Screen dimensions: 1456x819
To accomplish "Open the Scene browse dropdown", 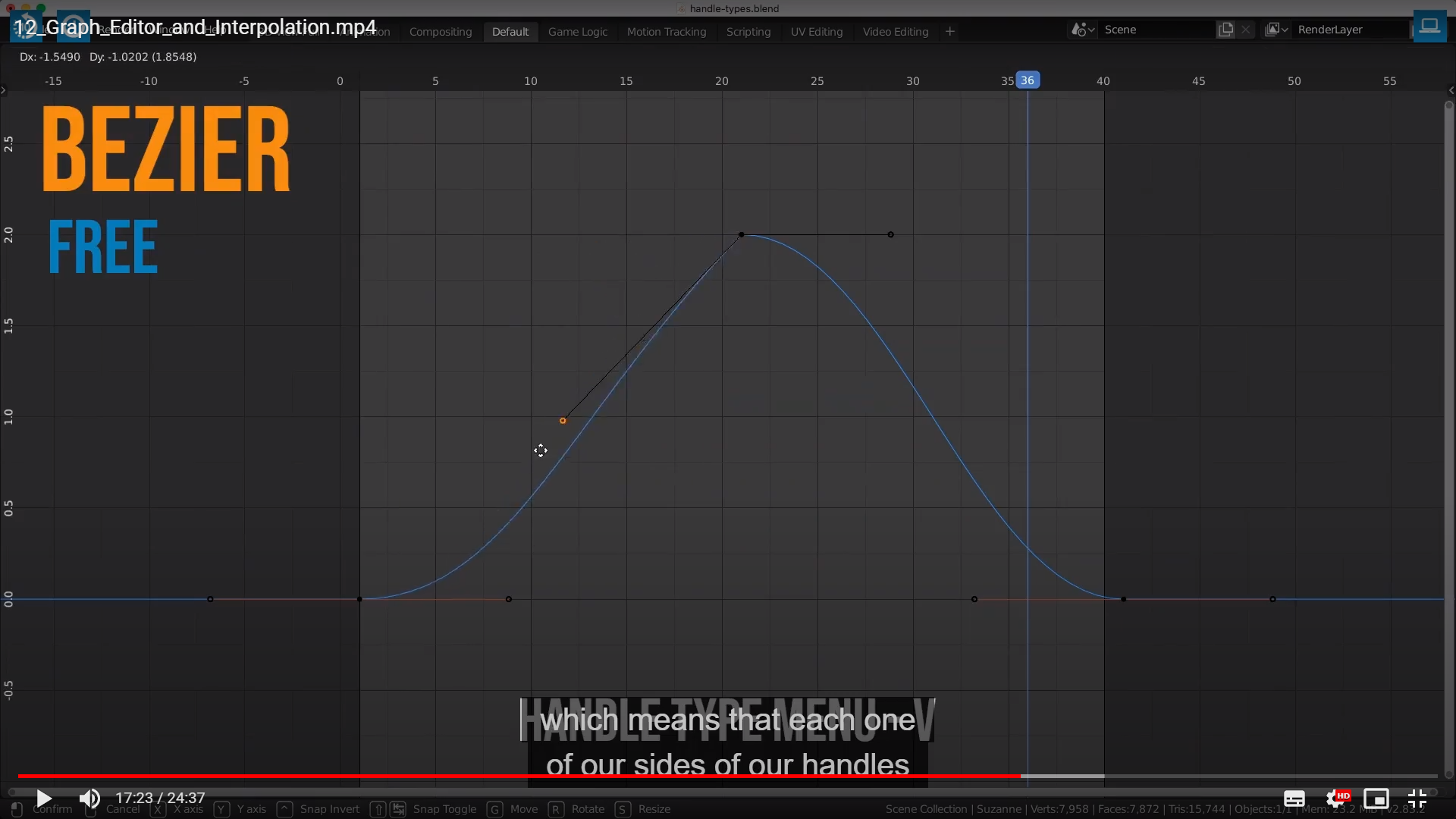I will coord(1082,30).
